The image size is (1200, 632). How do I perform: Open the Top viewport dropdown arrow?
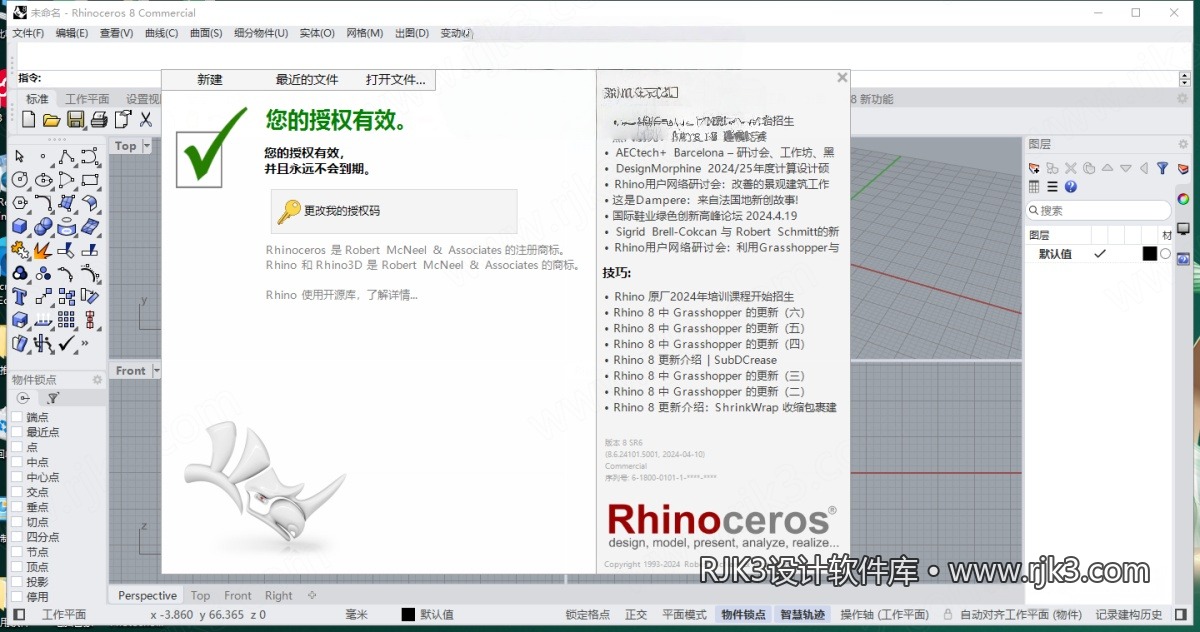(x=147, y=146)
